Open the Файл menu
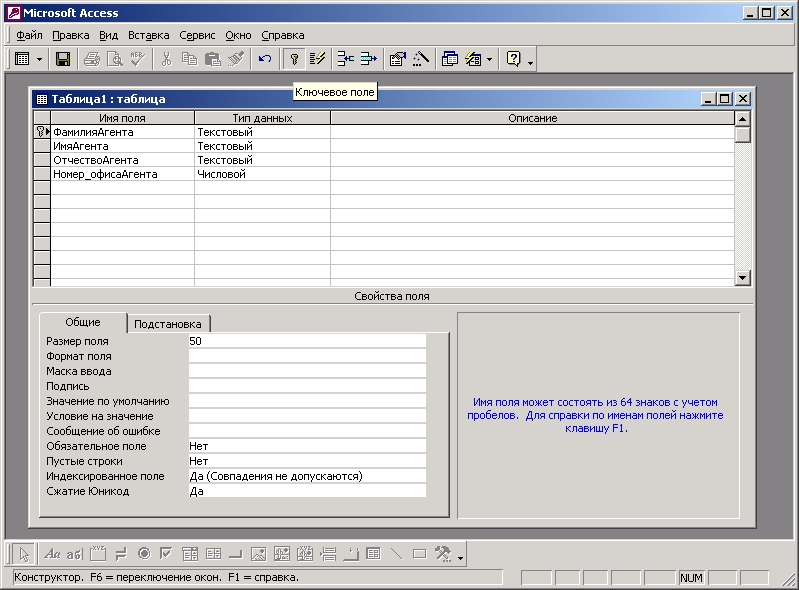The width and height of the screenshot is (799, 590). tap(30, 35)
